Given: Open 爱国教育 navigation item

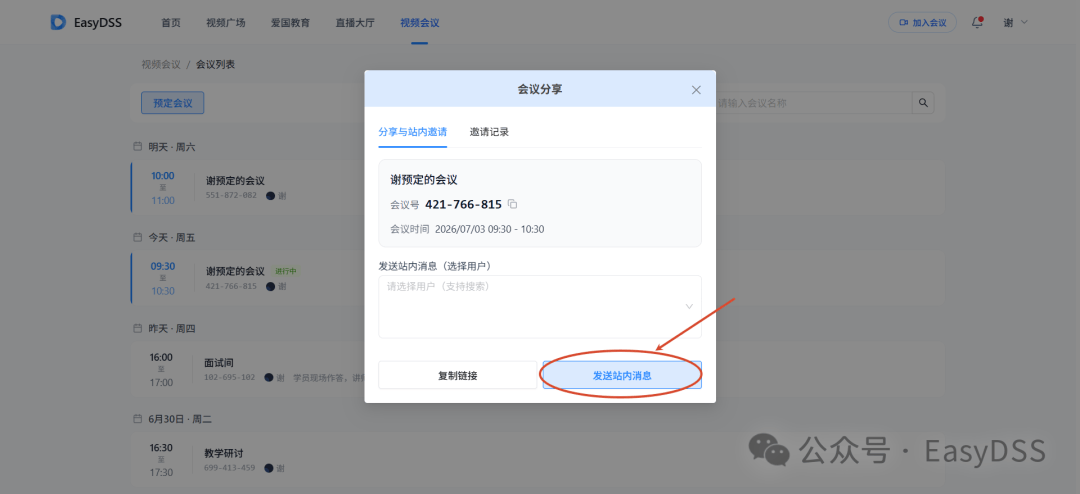Looking at the screenshot, I should pos(291,23).
